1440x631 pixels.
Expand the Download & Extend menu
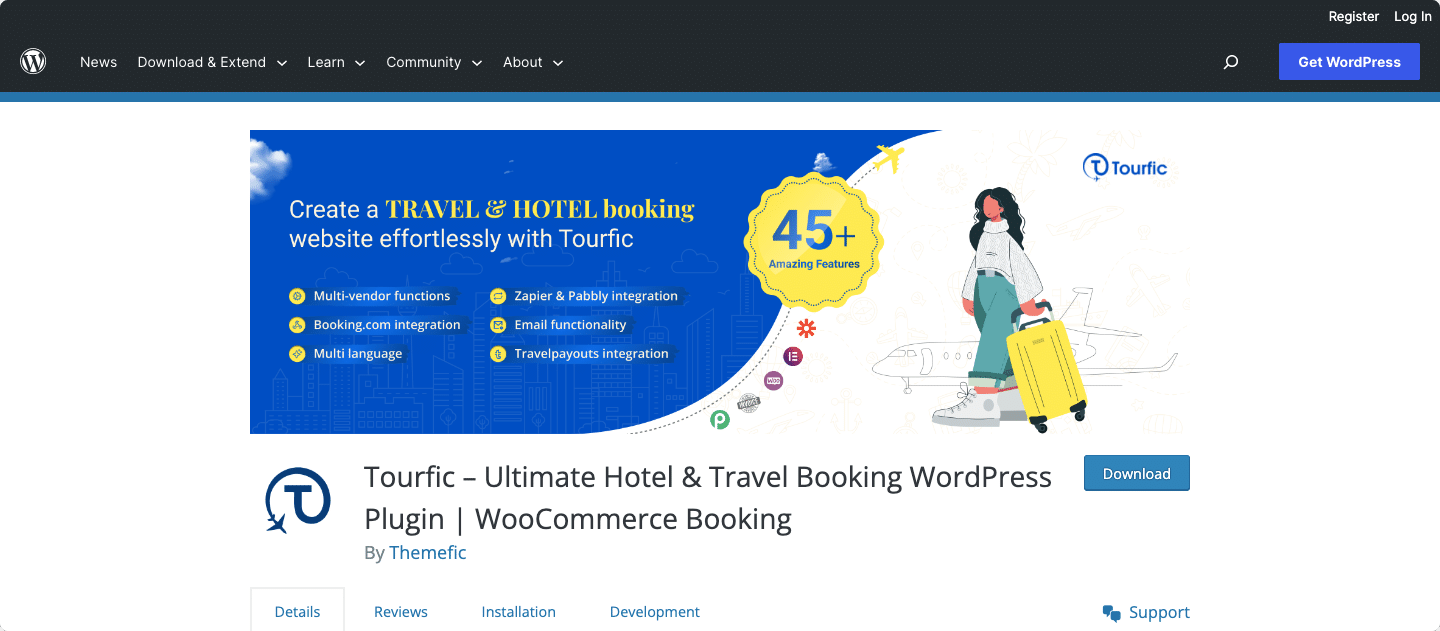[x=212, y=62]
